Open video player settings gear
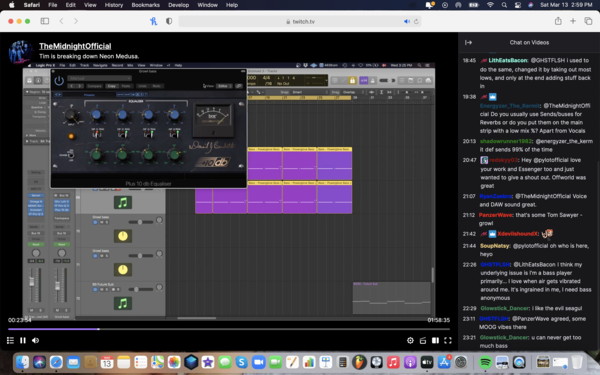The image size is (600, 375). pyautogui.click(x=410, y=340)
